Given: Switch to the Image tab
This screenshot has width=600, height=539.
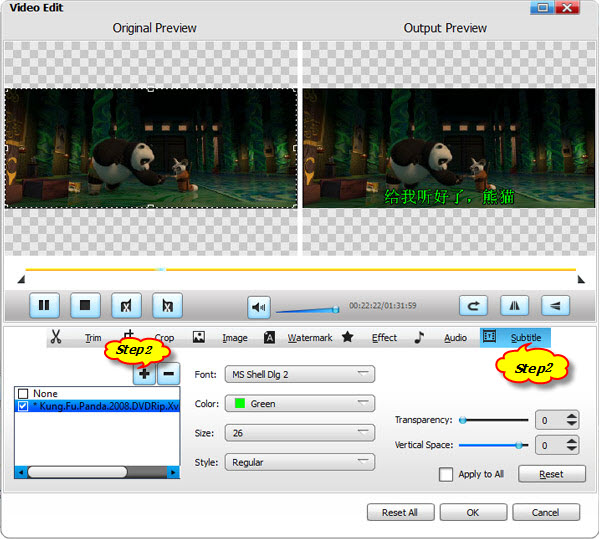Looking at the screenshot, I should click(235, 338).
